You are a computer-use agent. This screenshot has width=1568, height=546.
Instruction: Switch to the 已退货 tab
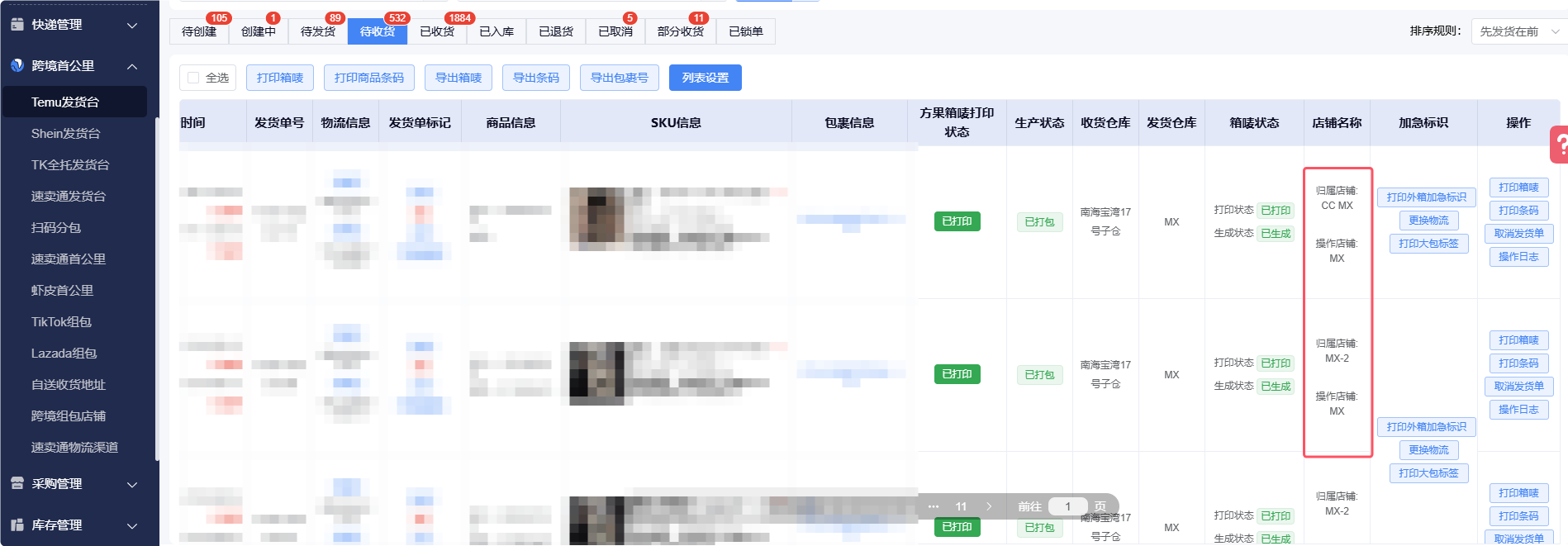pos(556,31)
